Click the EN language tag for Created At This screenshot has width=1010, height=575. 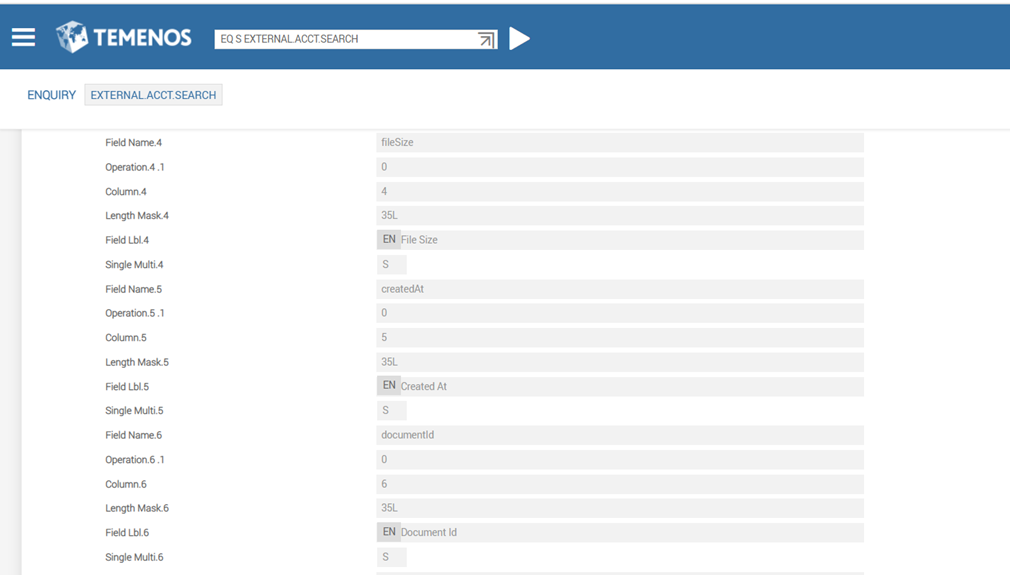coord(389,386)
